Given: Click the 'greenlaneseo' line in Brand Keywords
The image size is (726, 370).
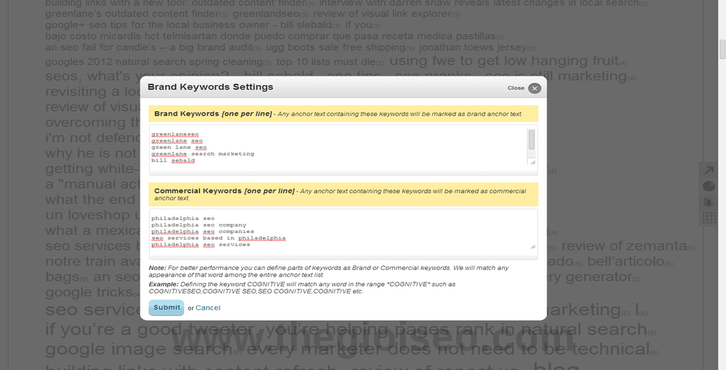Looking at the screenshot, I should [175, 134].
